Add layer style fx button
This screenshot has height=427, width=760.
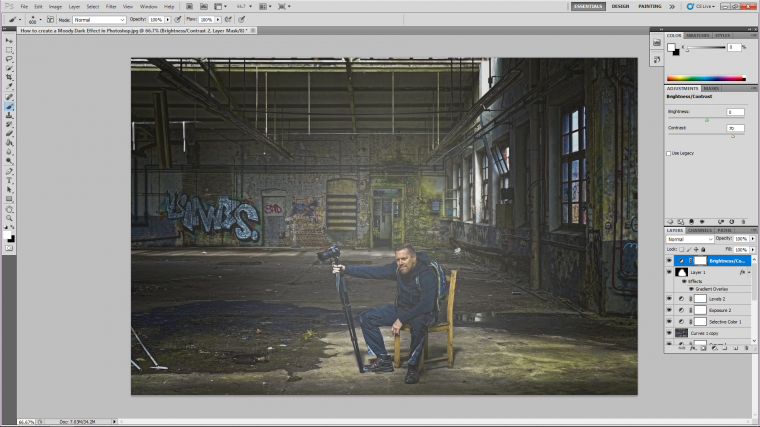coord(693,348)
